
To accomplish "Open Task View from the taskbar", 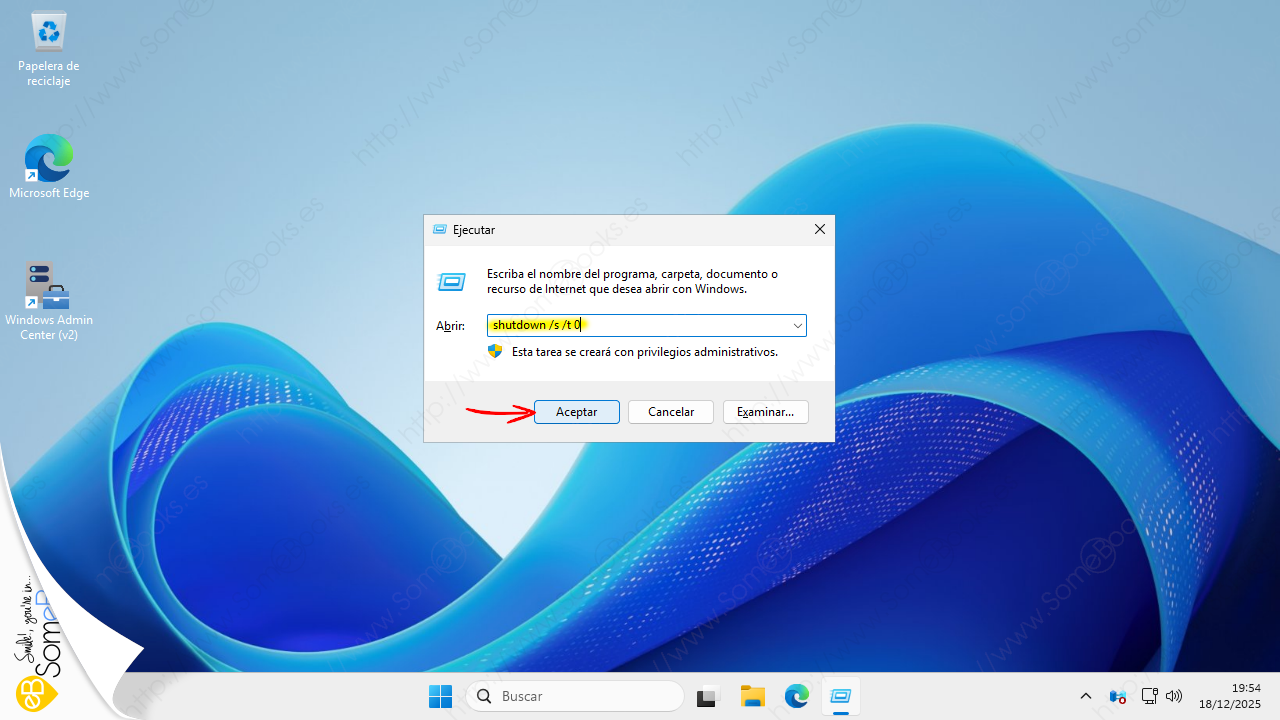I will click(708, 696).
